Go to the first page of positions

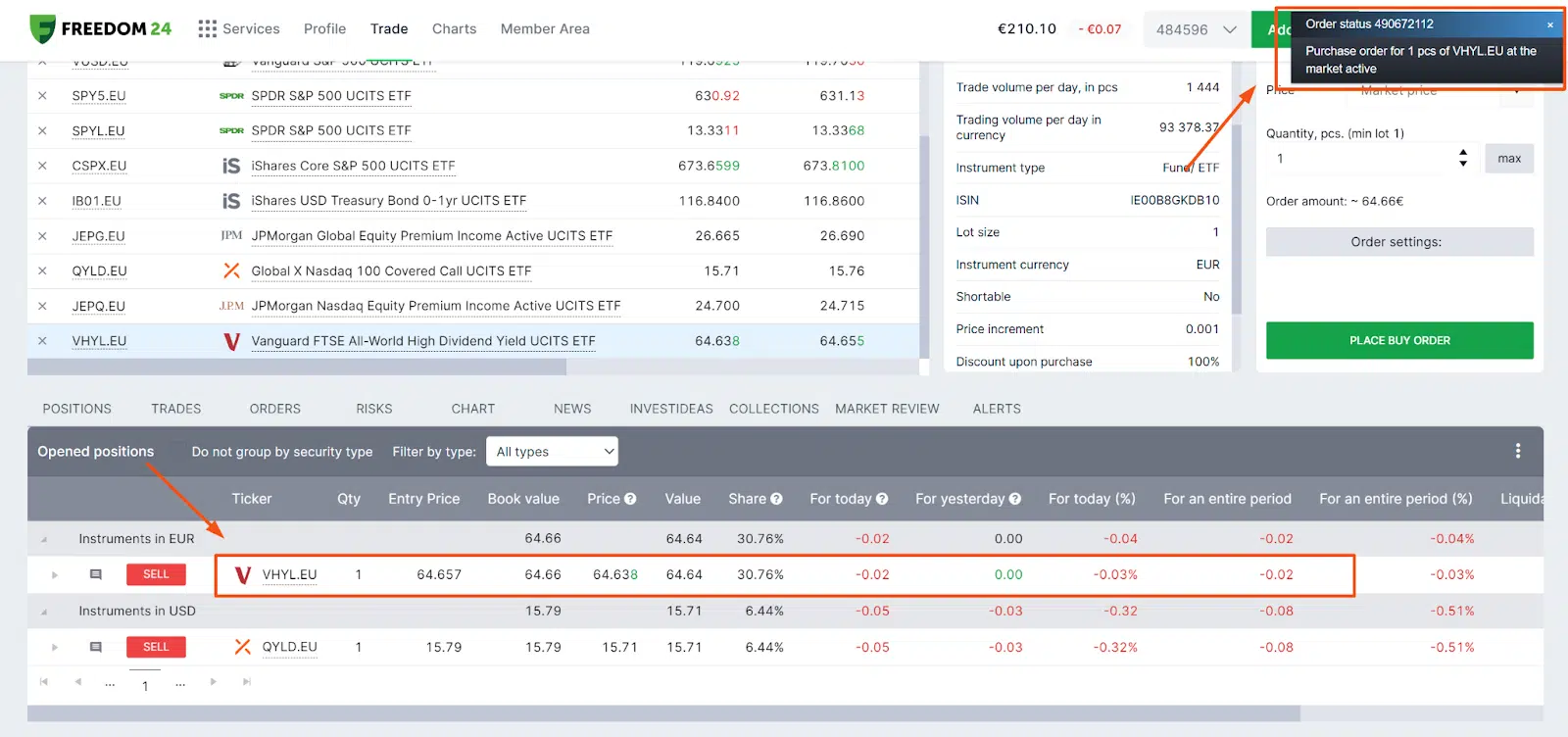pos(43,681)
